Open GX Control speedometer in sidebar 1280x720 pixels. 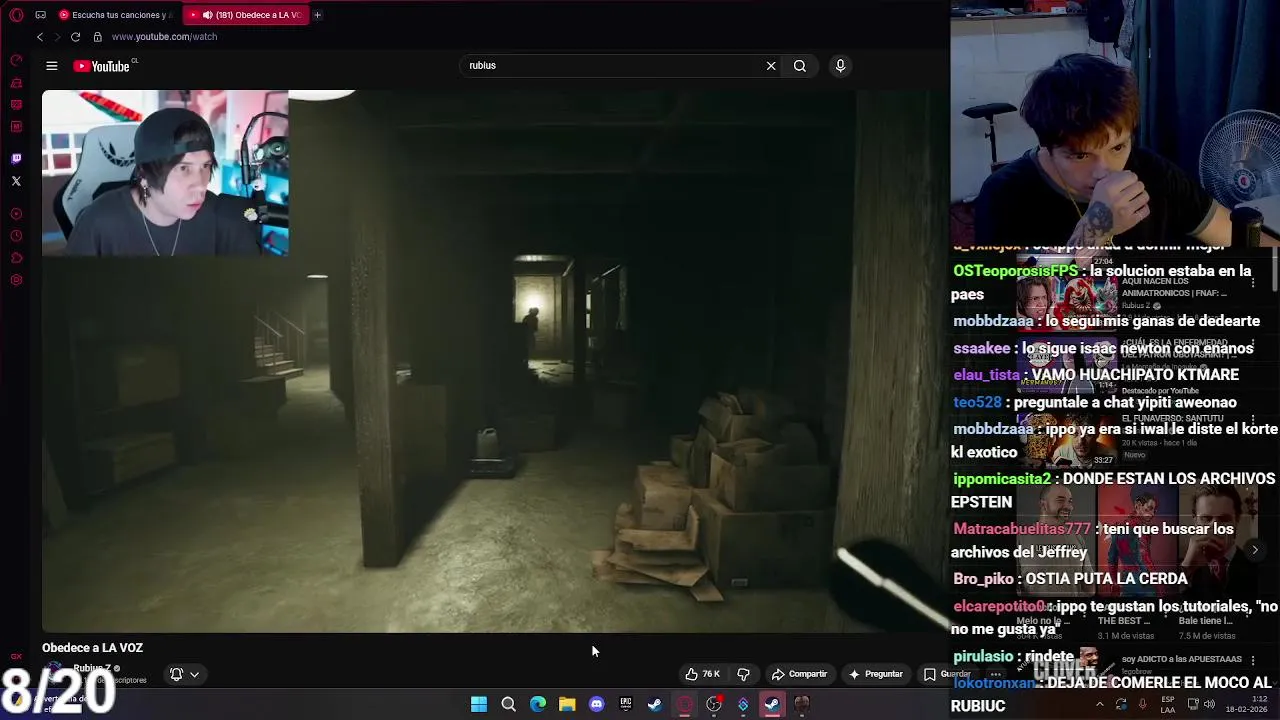16,60
